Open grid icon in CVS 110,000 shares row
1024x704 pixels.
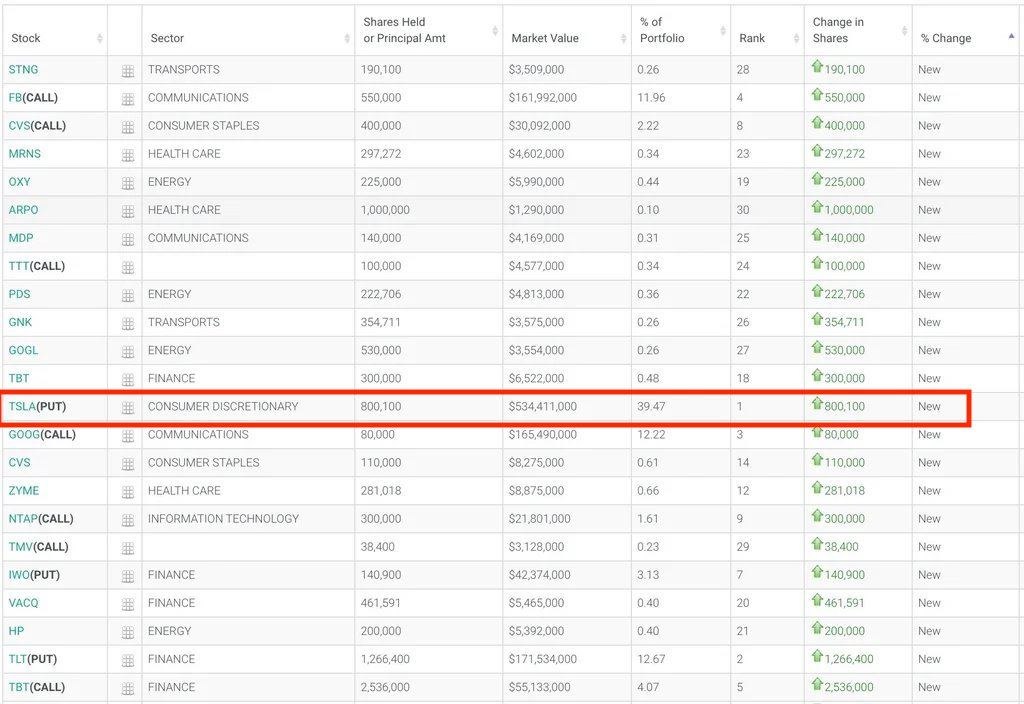tap(128, 464)
